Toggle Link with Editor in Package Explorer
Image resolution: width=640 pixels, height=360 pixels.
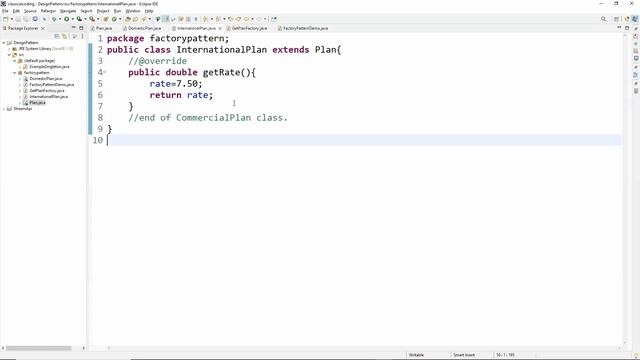click(x=64, y=36)
